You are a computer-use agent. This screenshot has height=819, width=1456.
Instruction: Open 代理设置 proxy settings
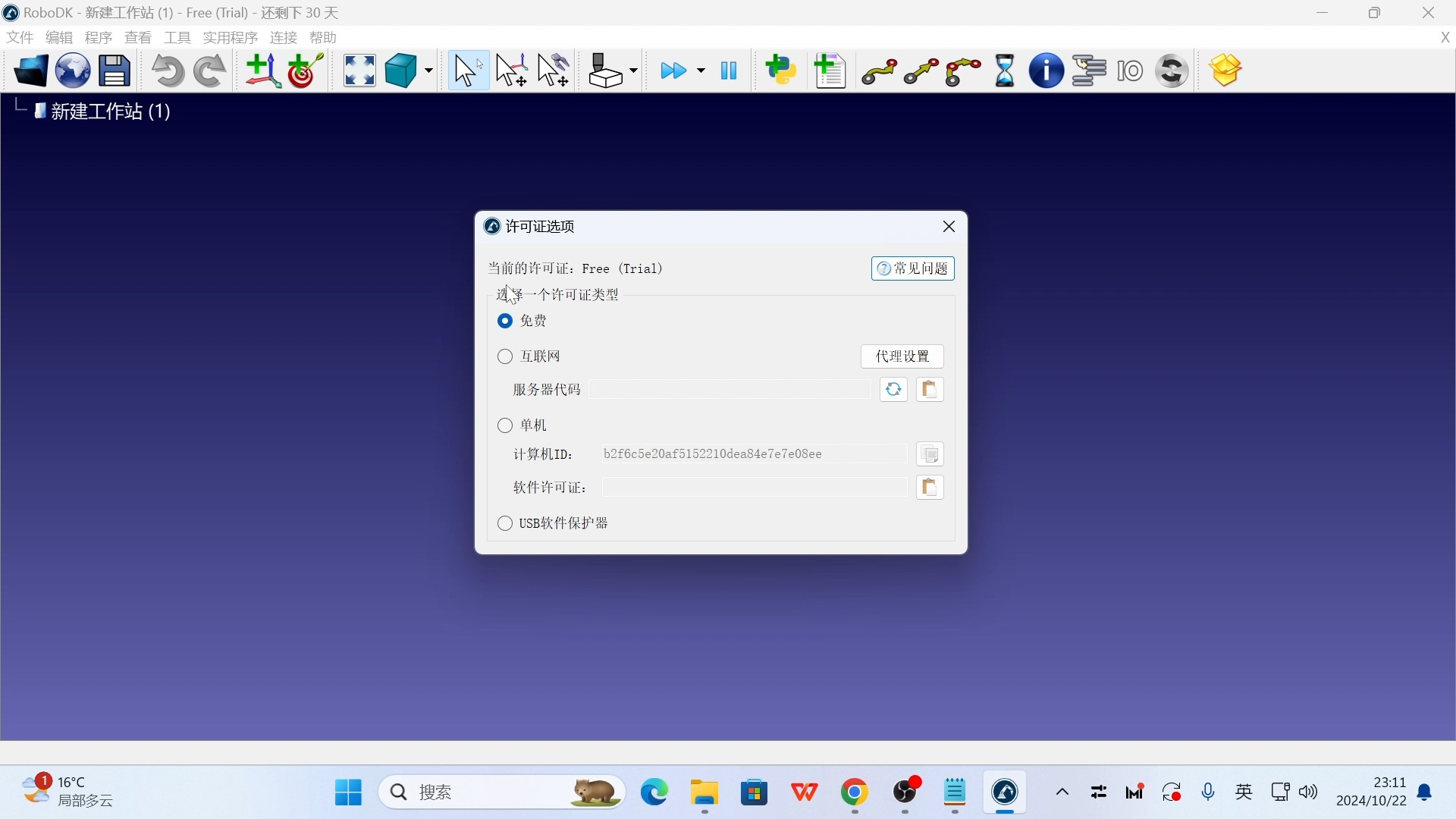click(x=902, y=356)
